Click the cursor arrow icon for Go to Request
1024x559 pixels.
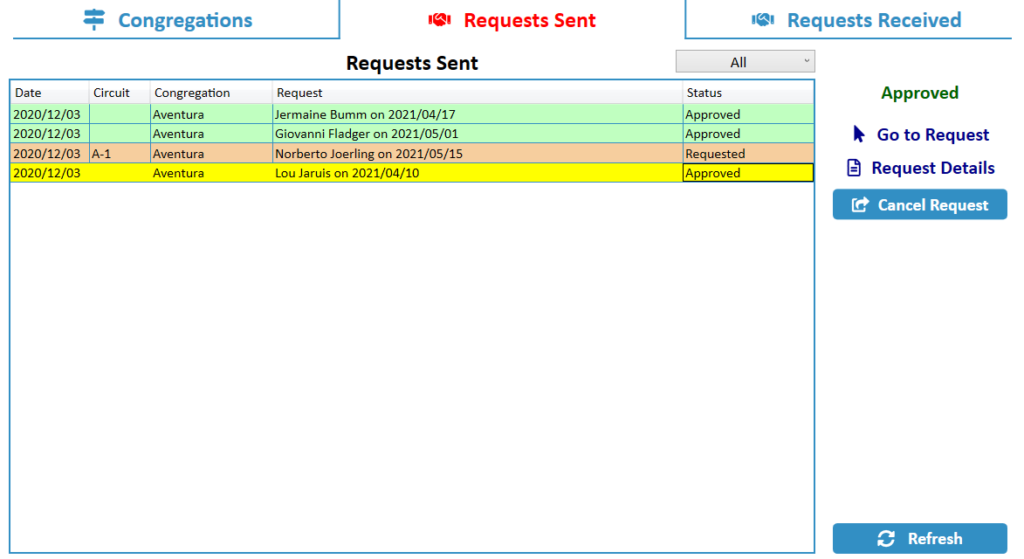point(859,134)
